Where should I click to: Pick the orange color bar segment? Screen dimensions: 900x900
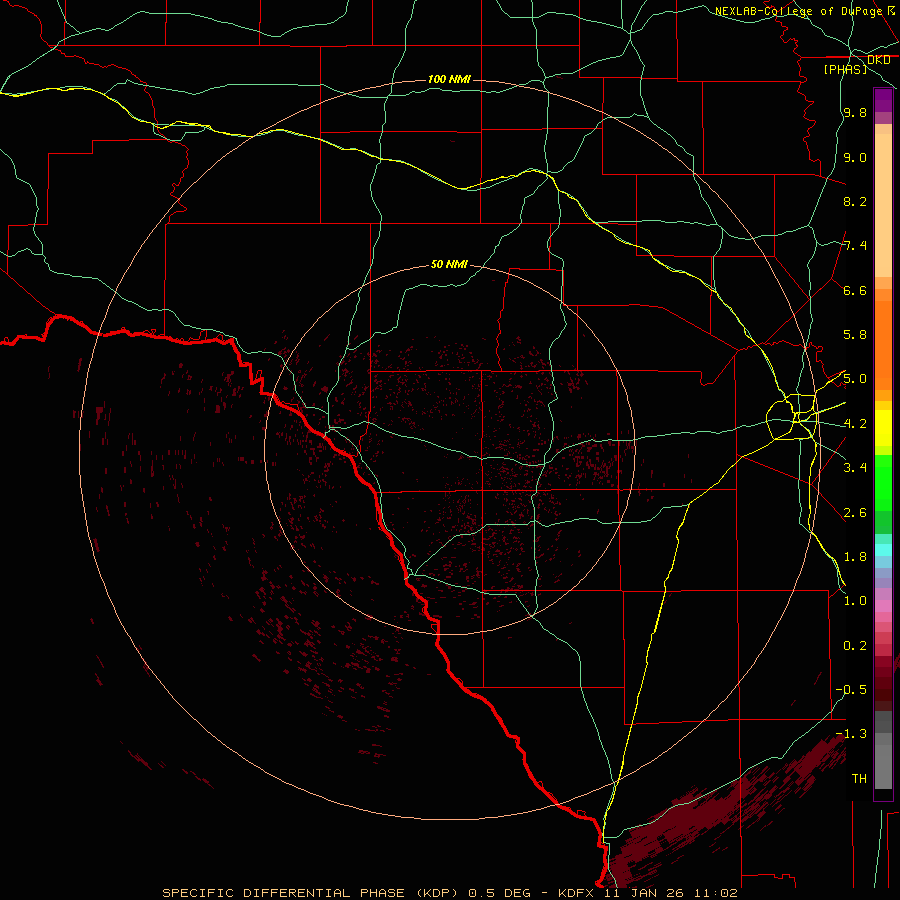coord(883,346)
